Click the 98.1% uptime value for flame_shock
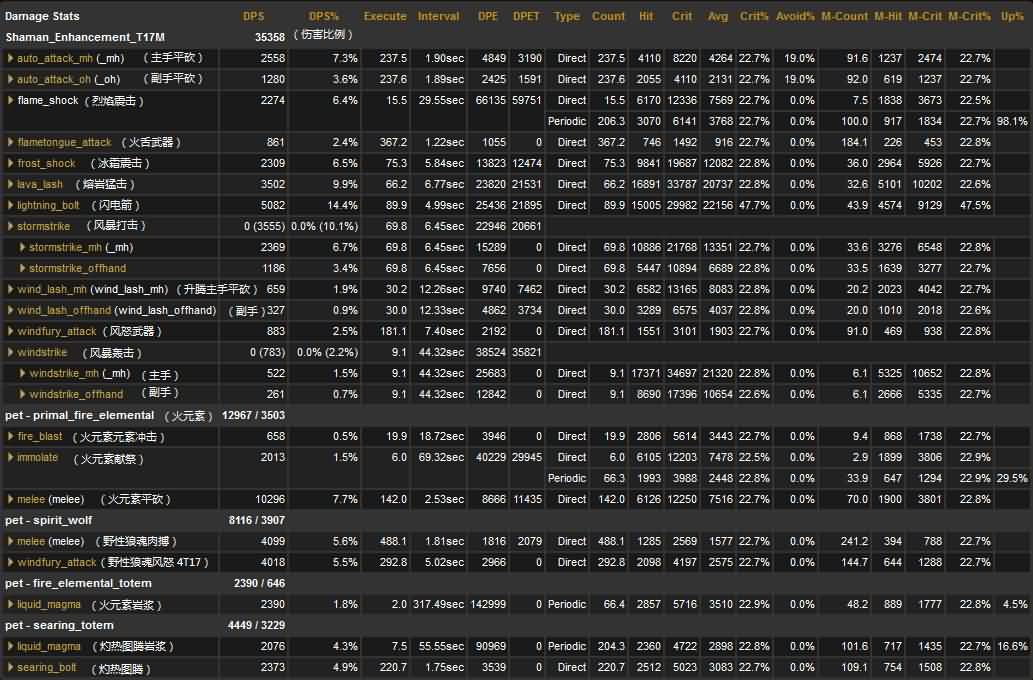Screen dimensions: 1033x680 1012,121
